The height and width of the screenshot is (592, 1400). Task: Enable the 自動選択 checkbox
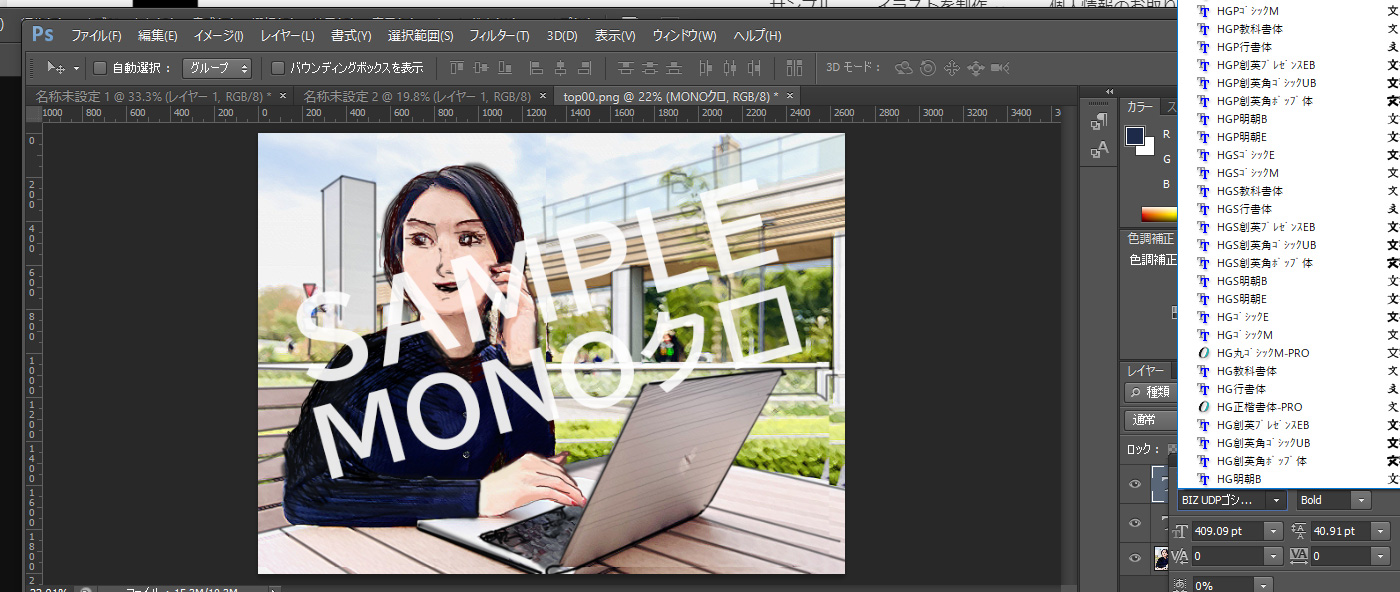coord(100,68)
